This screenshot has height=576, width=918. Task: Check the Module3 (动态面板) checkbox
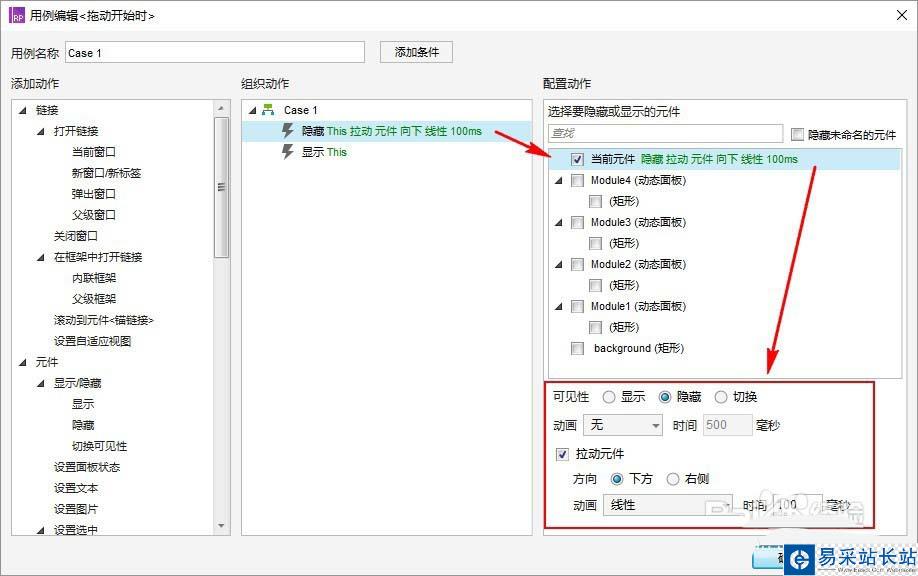[x=577, y=222]
